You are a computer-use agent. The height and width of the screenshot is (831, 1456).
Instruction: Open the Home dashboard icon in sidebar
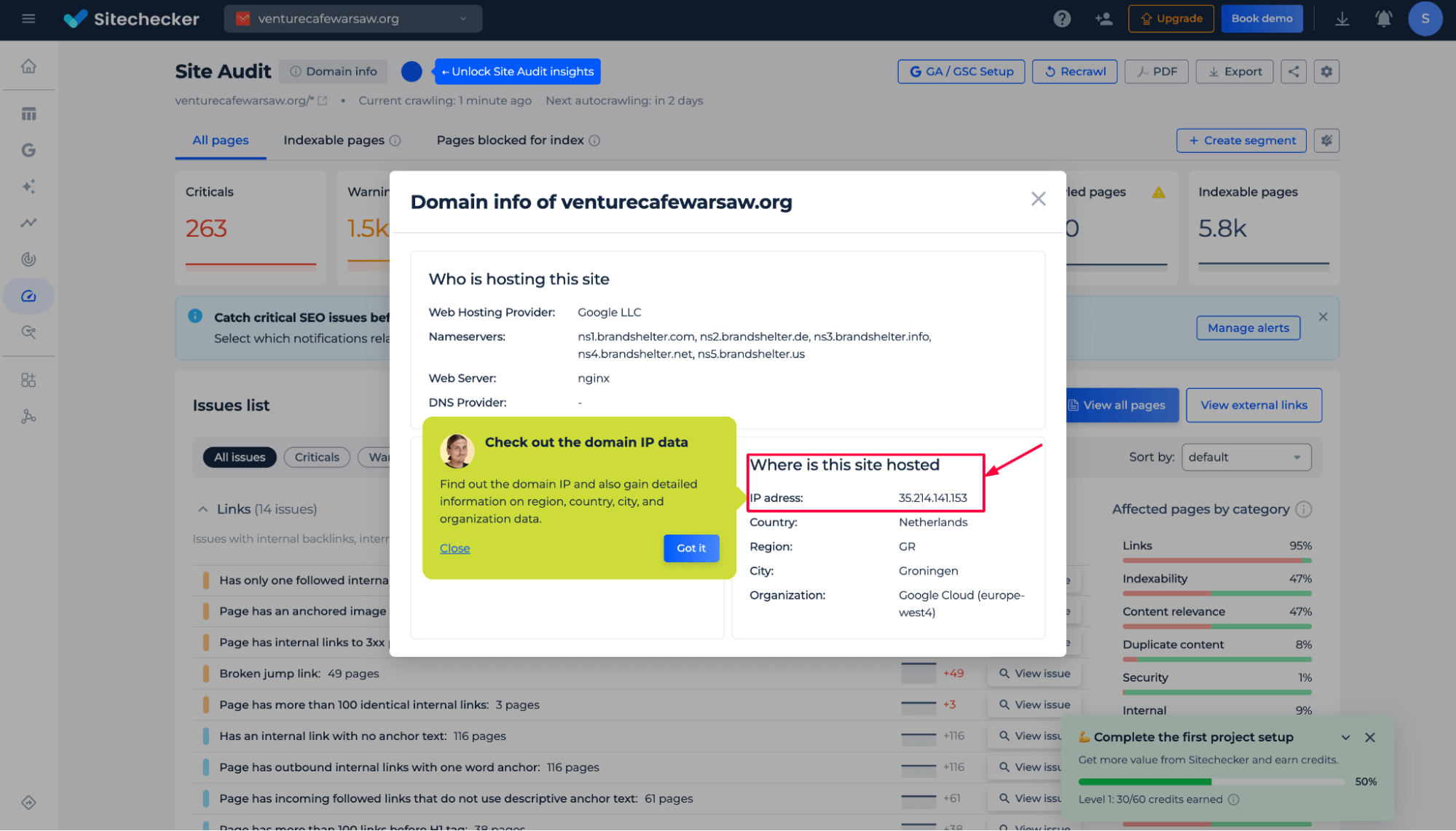[28, 65]
